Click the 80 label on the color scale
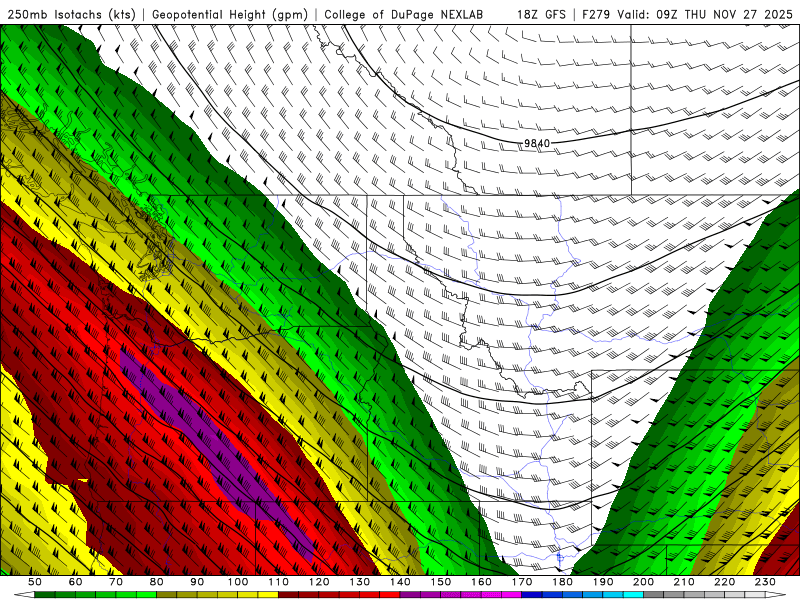800x600 pixels. click(157, 582)
